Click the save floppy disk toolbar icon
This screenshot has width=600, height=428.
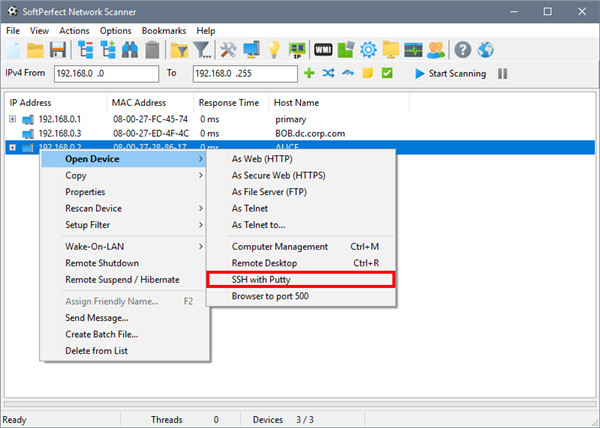coord(59,50)
